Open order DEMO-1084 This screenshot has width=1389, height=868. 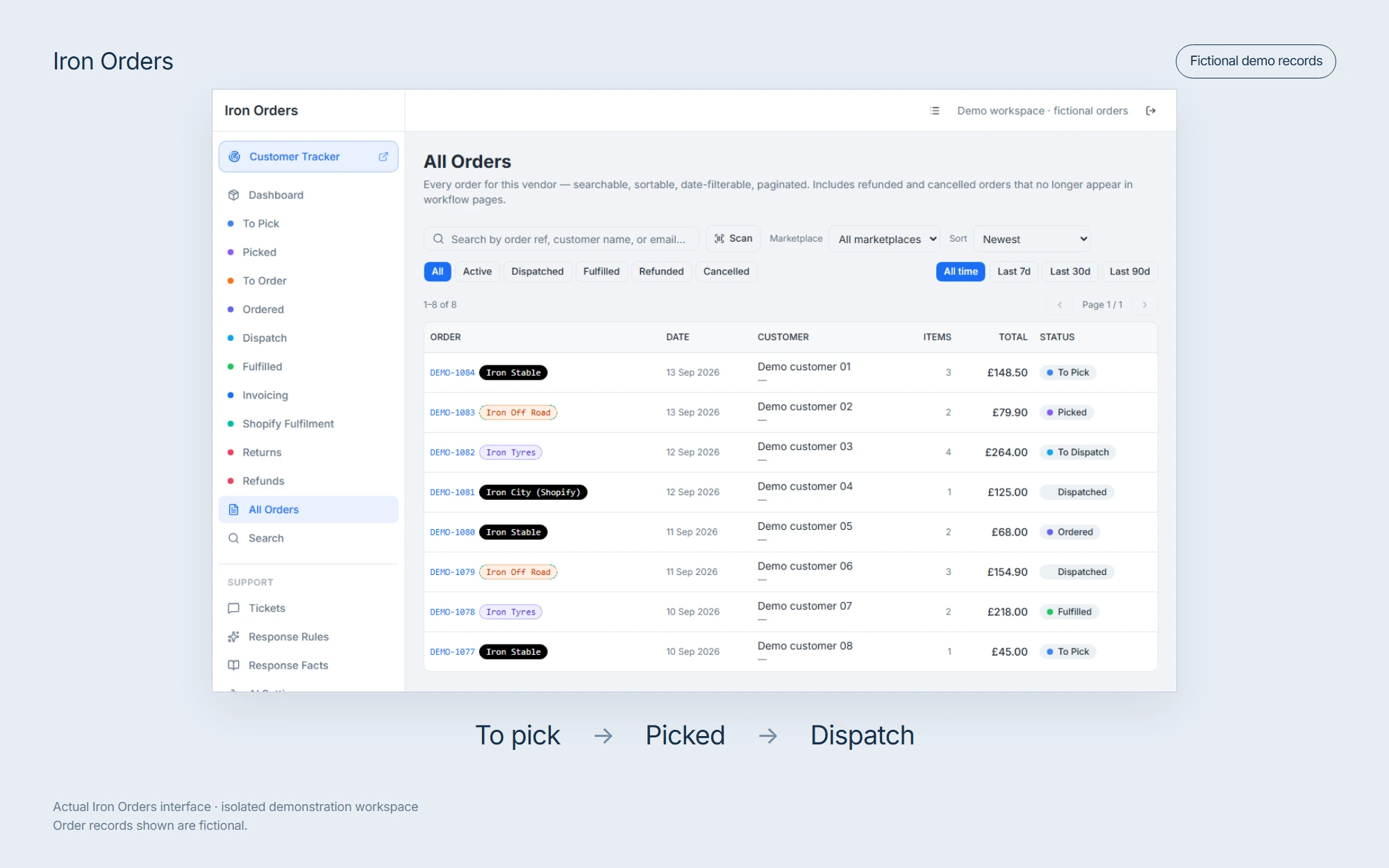click(452, 373)
